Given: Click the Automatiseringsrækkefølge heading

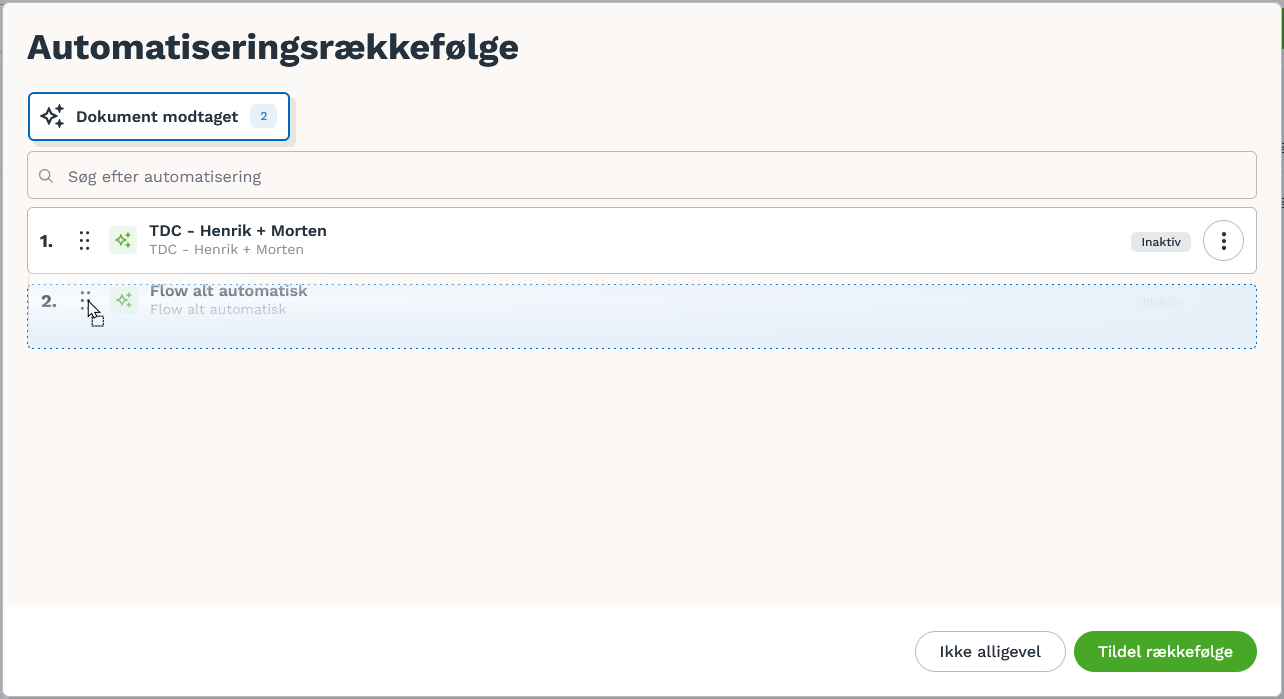Looking at the screenshot, I should coord(273,47).
